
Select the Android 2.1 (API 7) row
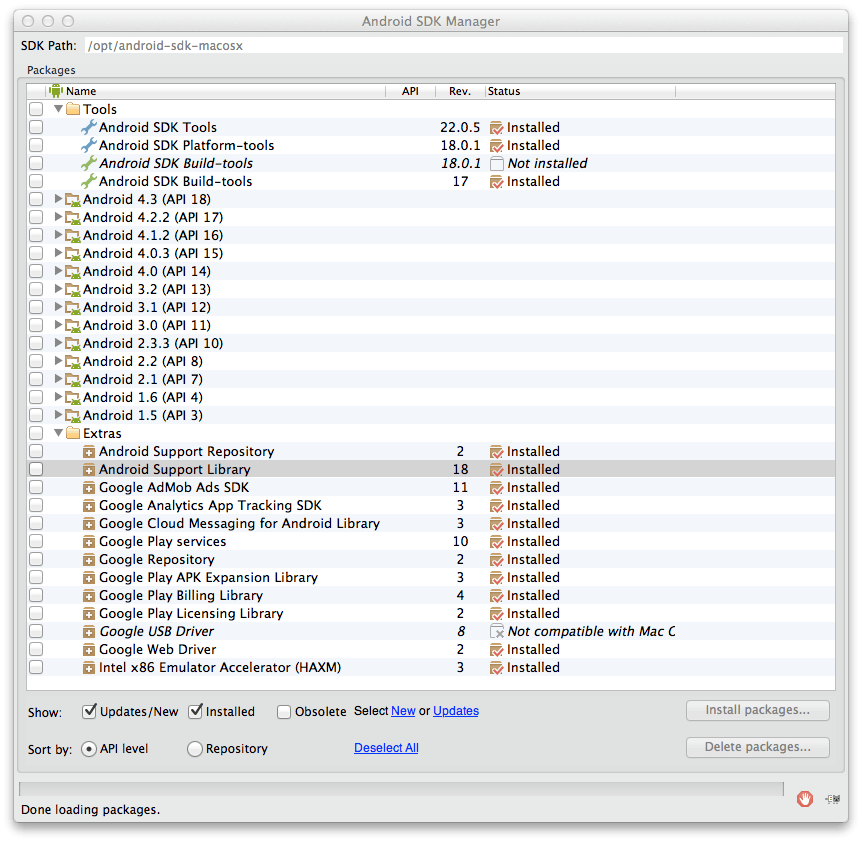(x=431, y=379)
